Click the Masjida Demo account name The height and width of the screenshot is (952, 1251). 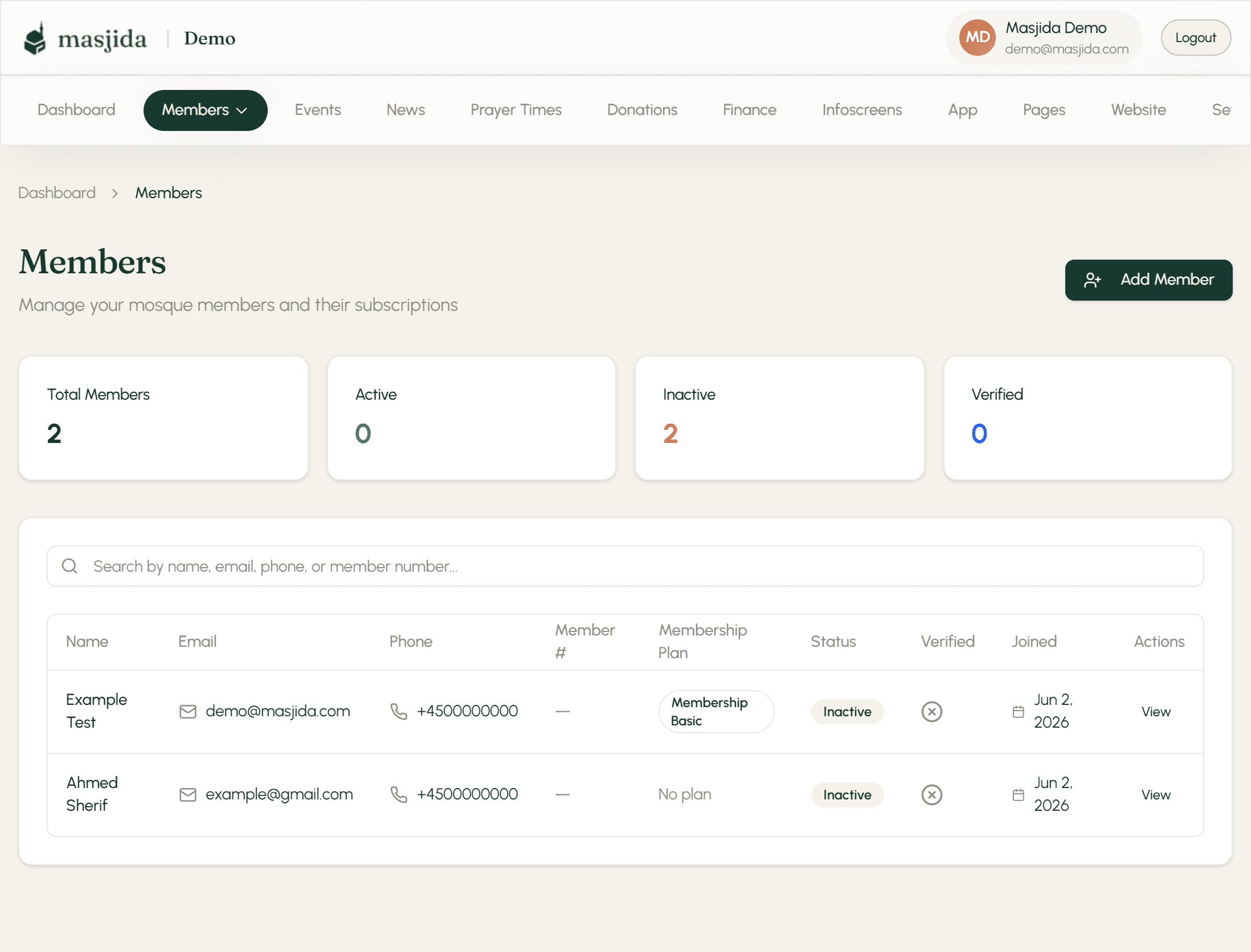pyautogui.click(x=1056, y=28)
